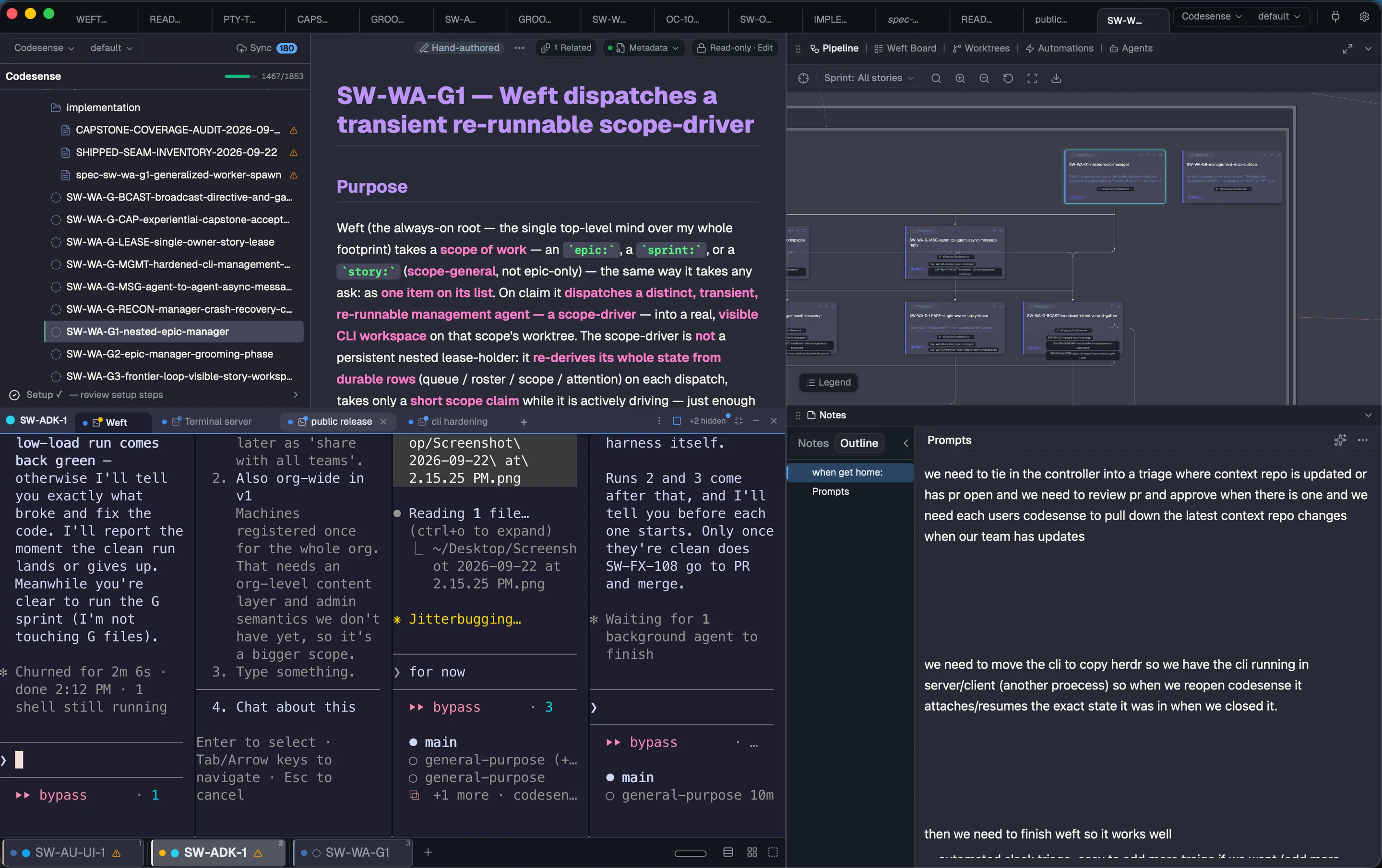Click the Sync 180 button
Image resolution: width=1382 pixels, height=868 pixels.
pos(266,48)
